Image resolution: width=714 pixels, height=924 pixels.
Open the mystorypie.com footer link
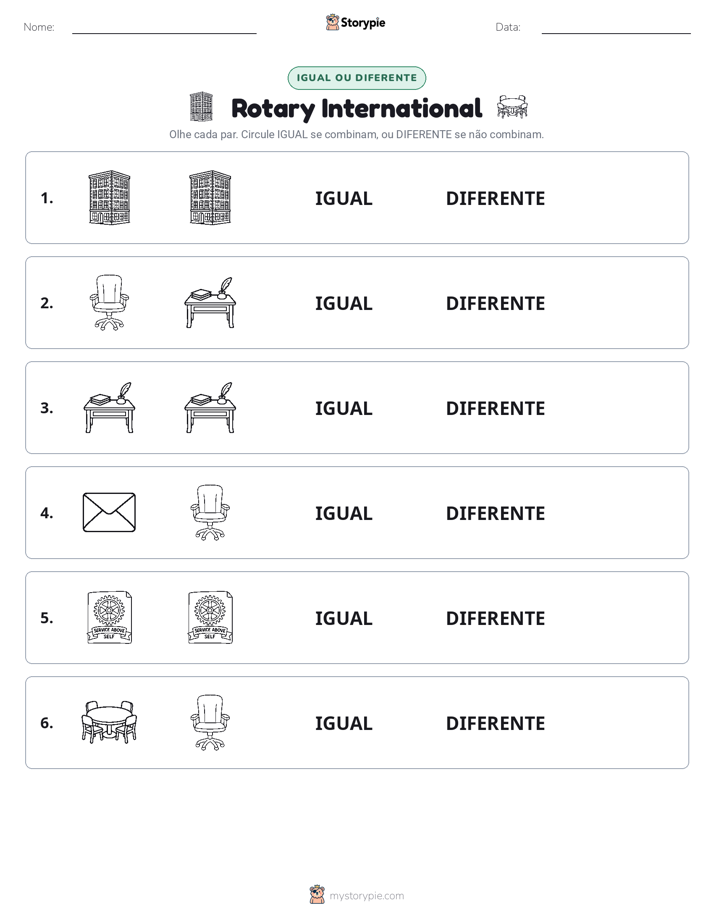[x=366, y=896]
